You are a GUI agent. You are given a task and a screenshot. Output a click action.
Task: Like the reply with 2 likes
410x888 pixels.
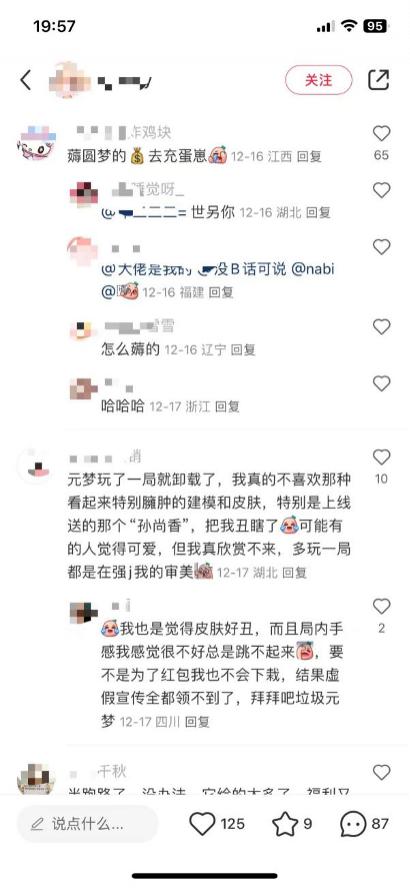coord(382,607)
